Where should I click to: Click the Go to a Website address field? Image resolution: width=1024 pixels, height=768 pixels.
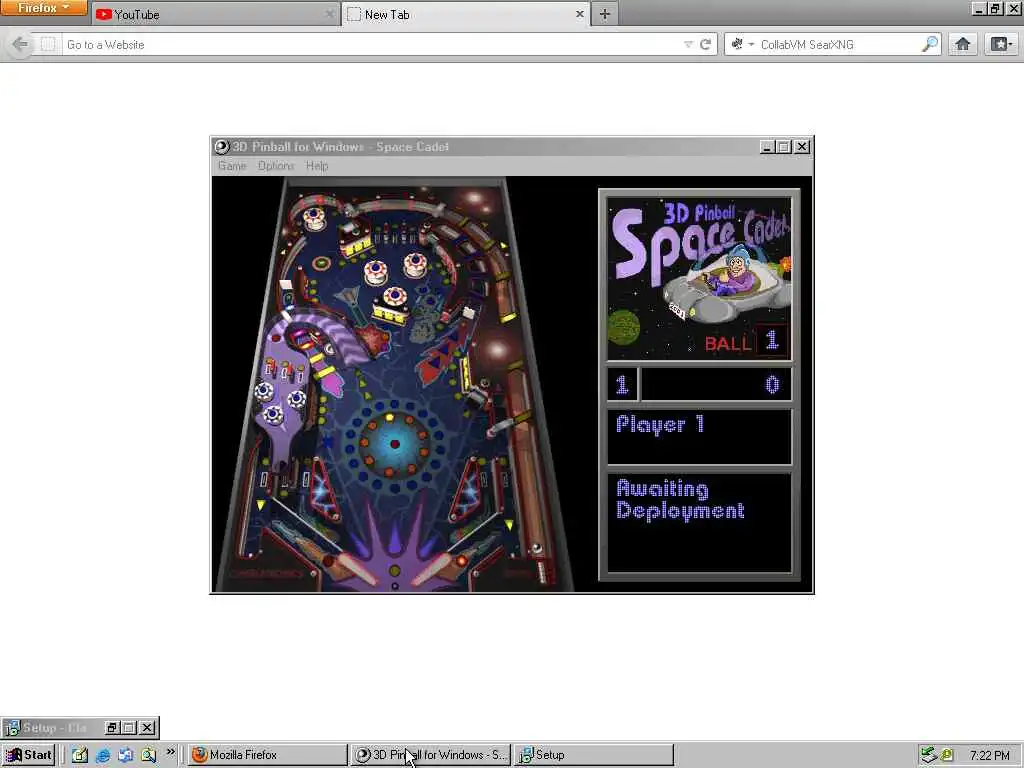(x=372, y=44)
